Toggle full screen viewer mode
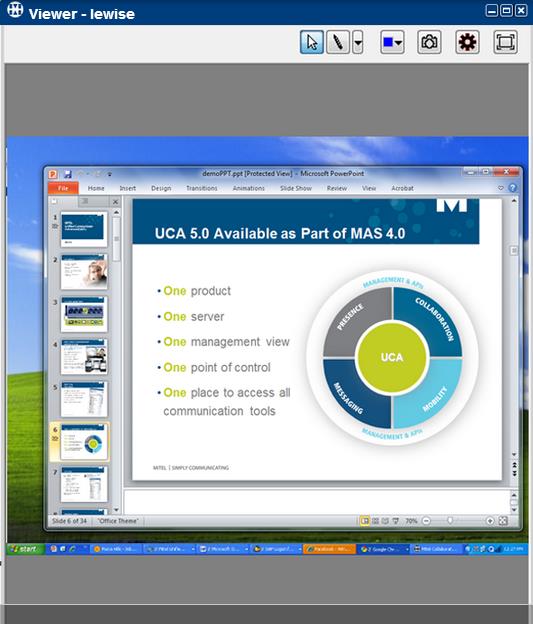 click(505, 42)
